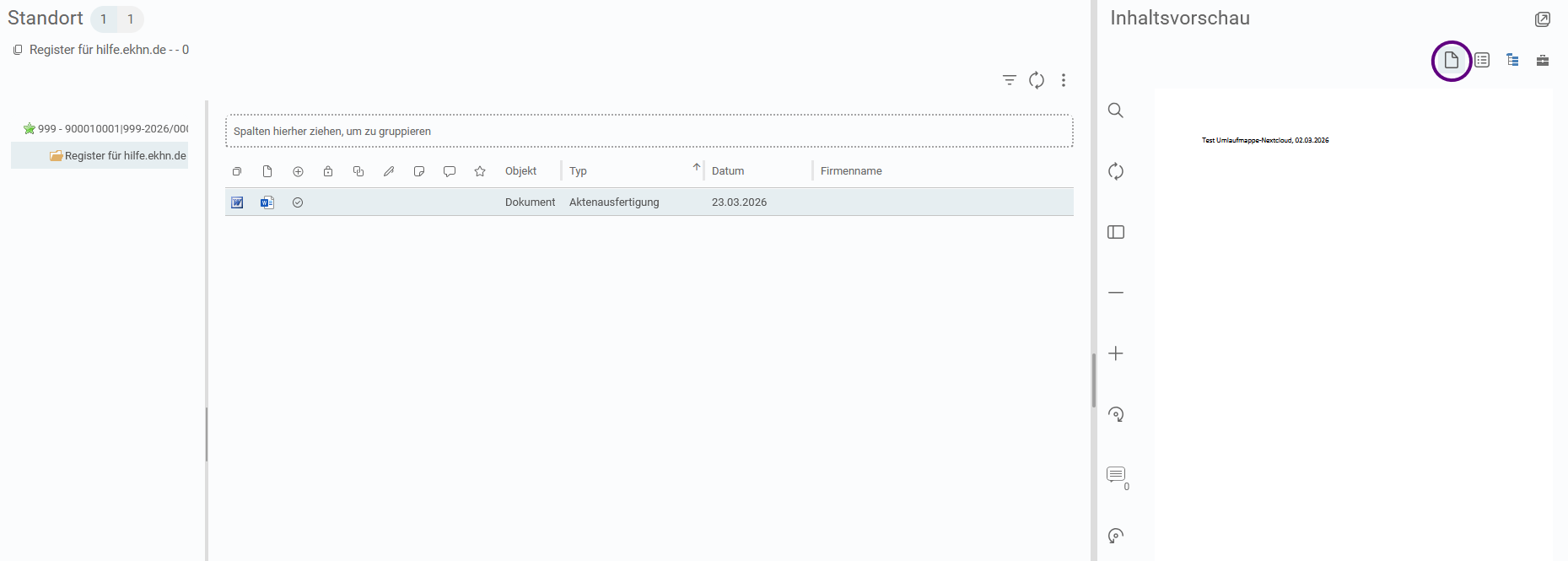The image size is (1568, 561).
Task: Sort the list by the Typ column
Action: click(578, 171)
